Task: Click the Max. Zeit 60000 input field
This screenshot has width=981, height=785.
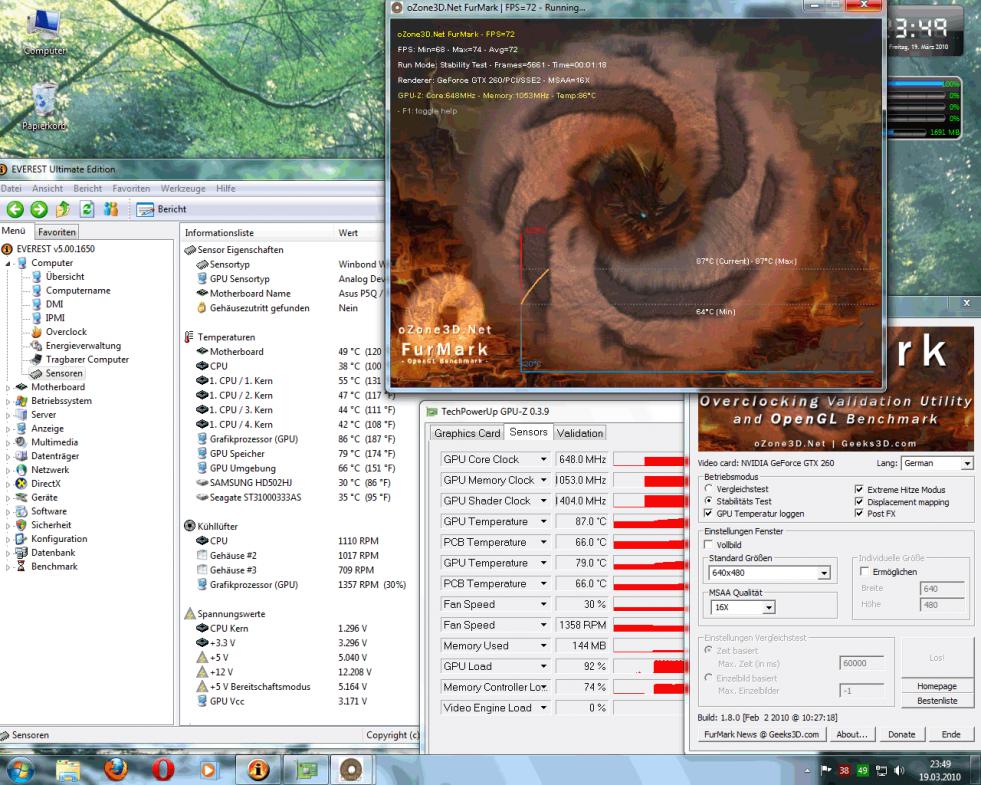Action: (862, 664)
